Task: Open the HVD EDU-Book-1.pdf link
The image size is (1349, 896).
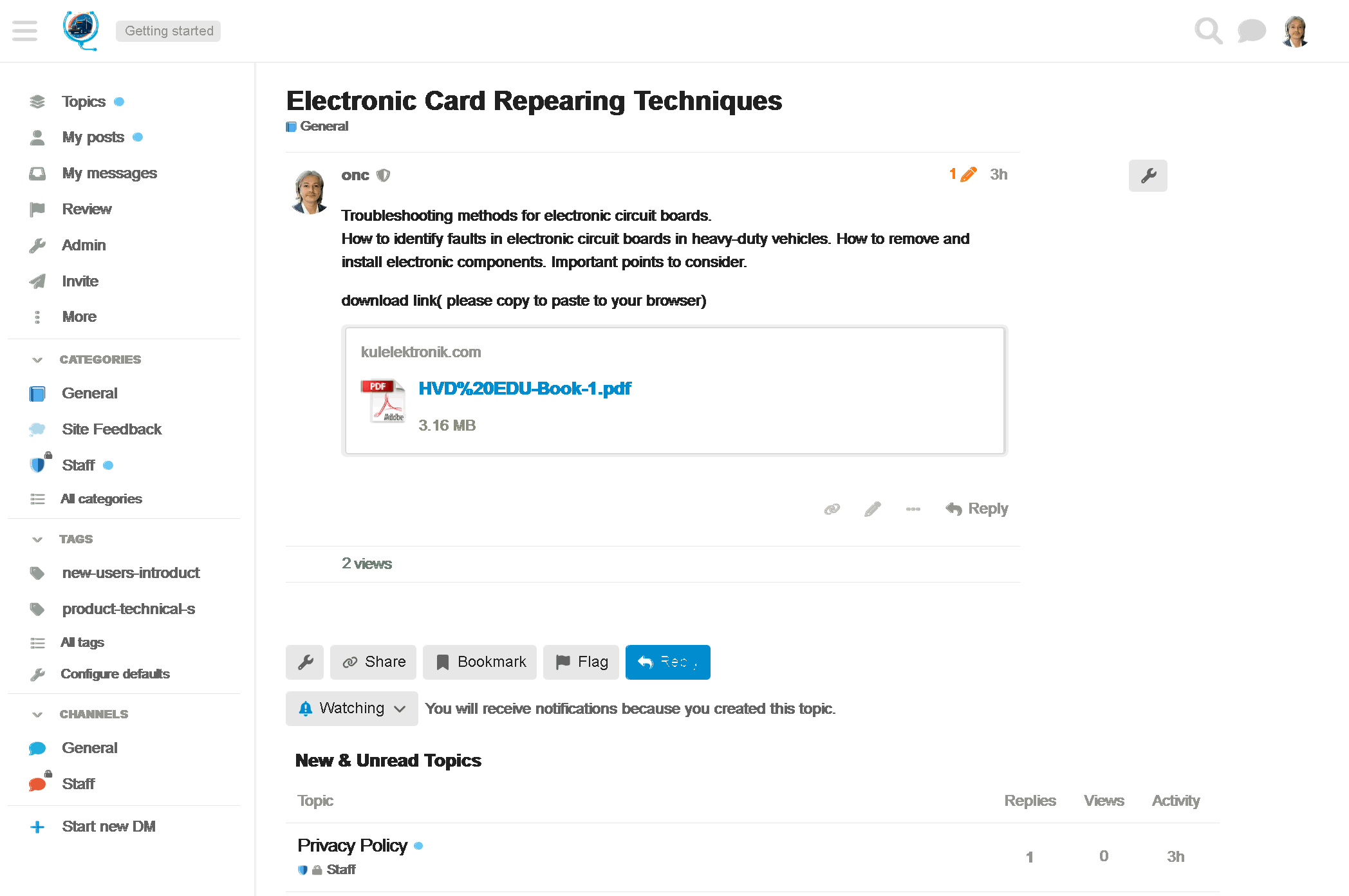Action: click(x=525, y=389)
